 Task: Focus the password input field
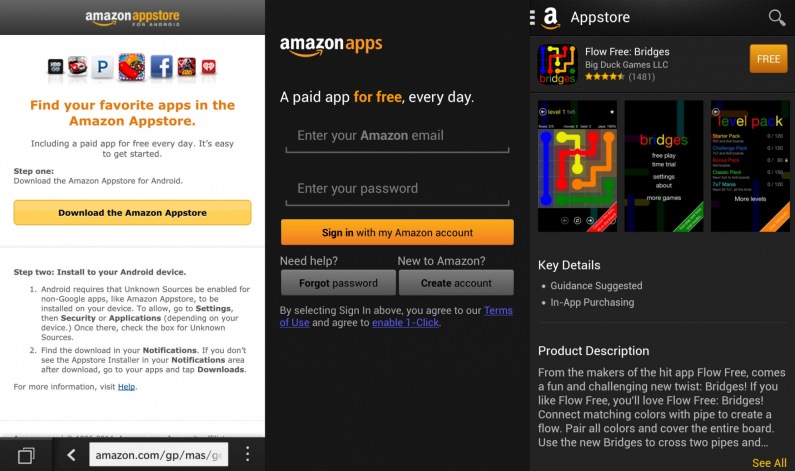(x=397, y=189)
